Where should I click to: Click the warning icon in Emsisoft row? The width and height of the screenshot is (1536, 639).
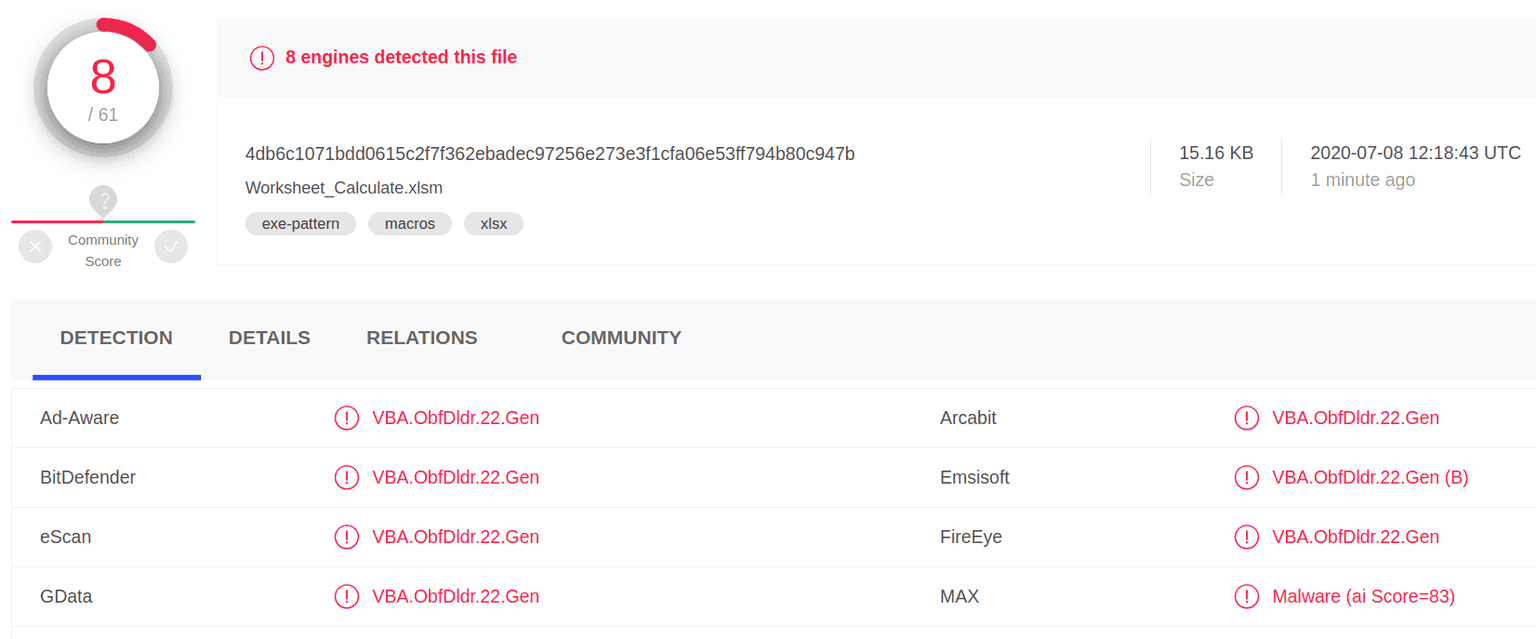click(1246, 478)
